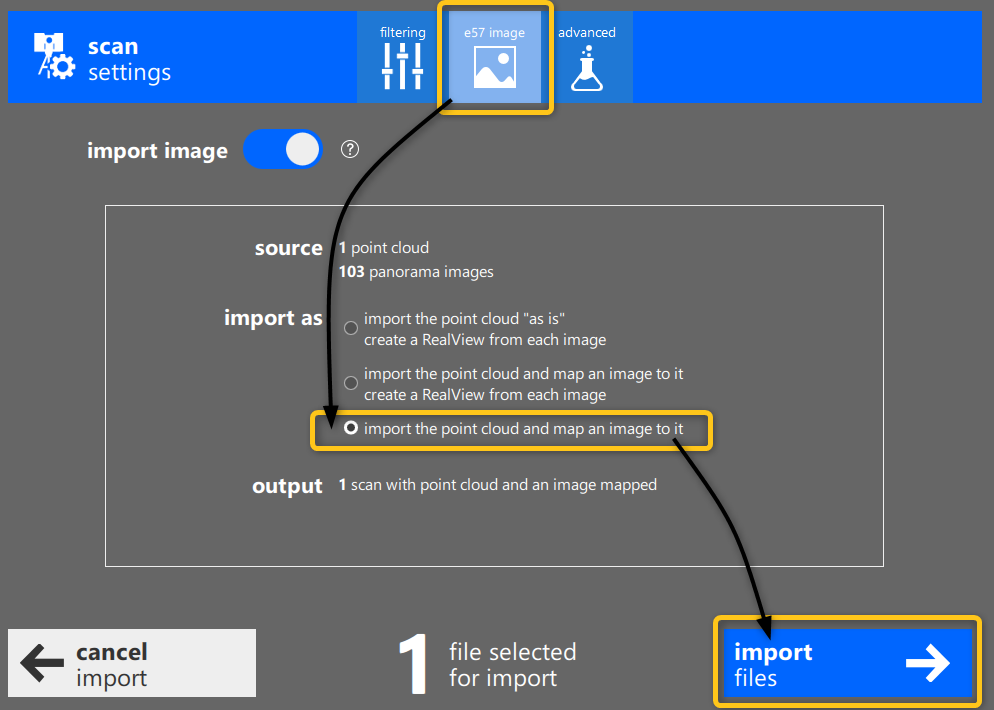This screenshot has height=710, width=994.
Task: Select import the point cloud "as is" option
Action: pyautogui.click(x=351, y=328)
